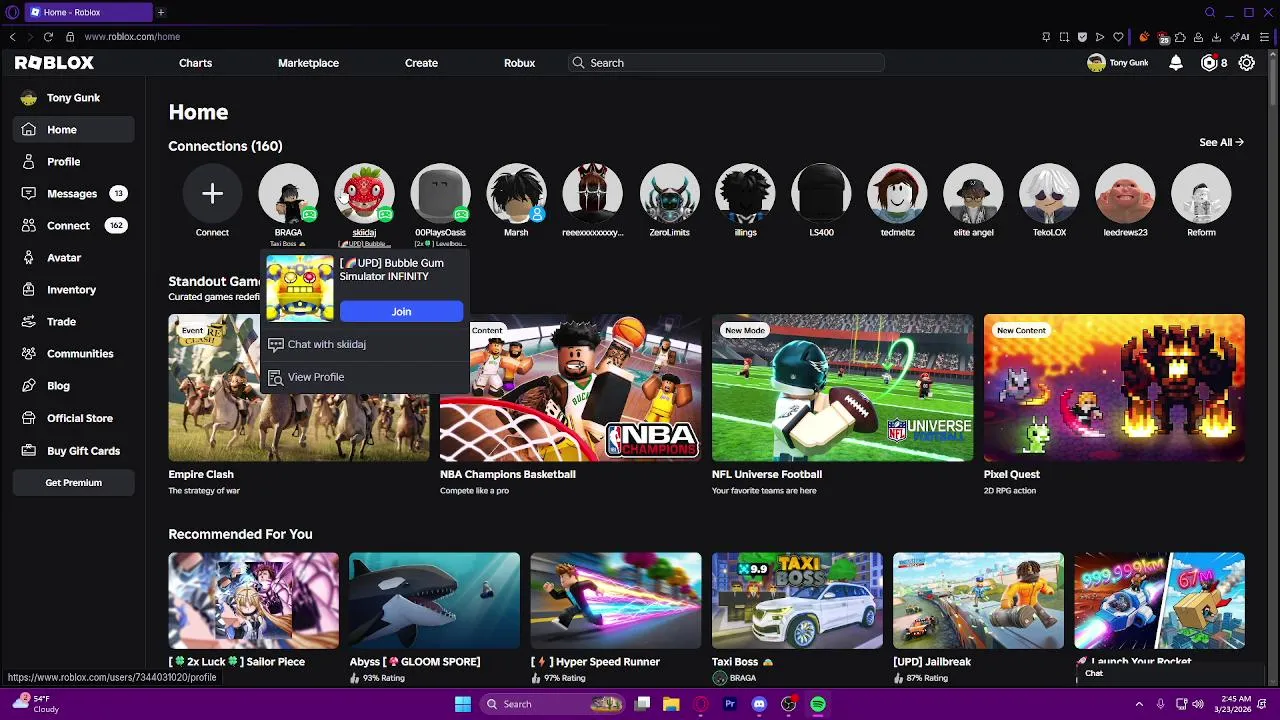Select Chat with skiidaj option
The height and width of the screenshot is (720, 1280).
click(364, 344)
